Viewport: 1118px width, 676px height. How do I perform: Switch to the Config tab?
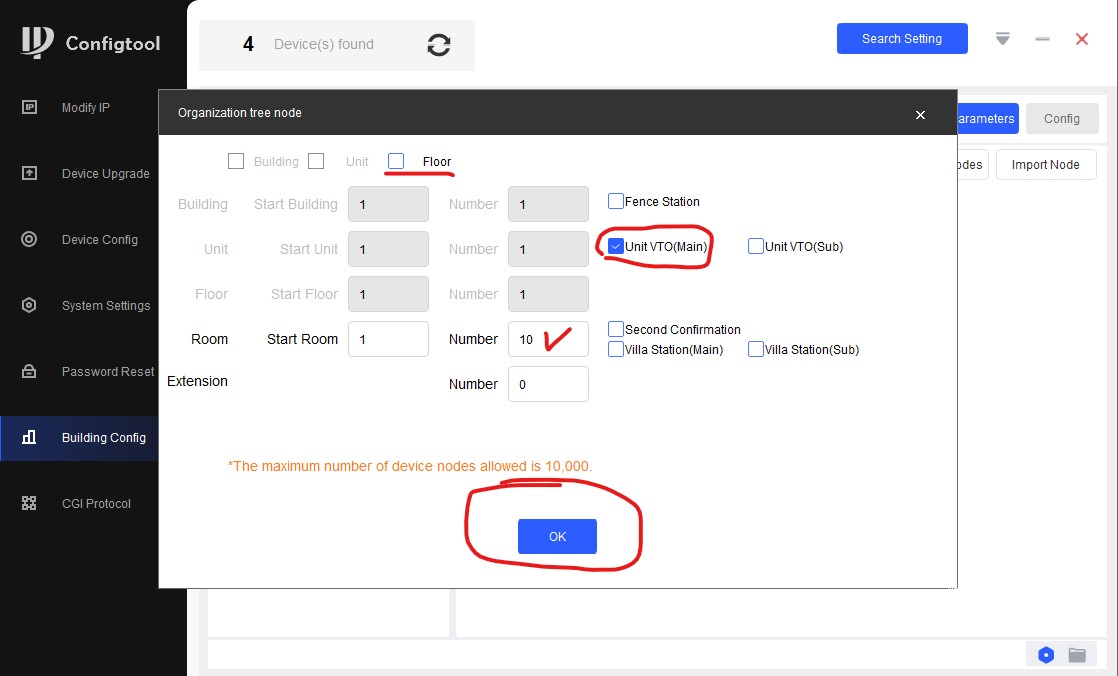(1061, 119)
